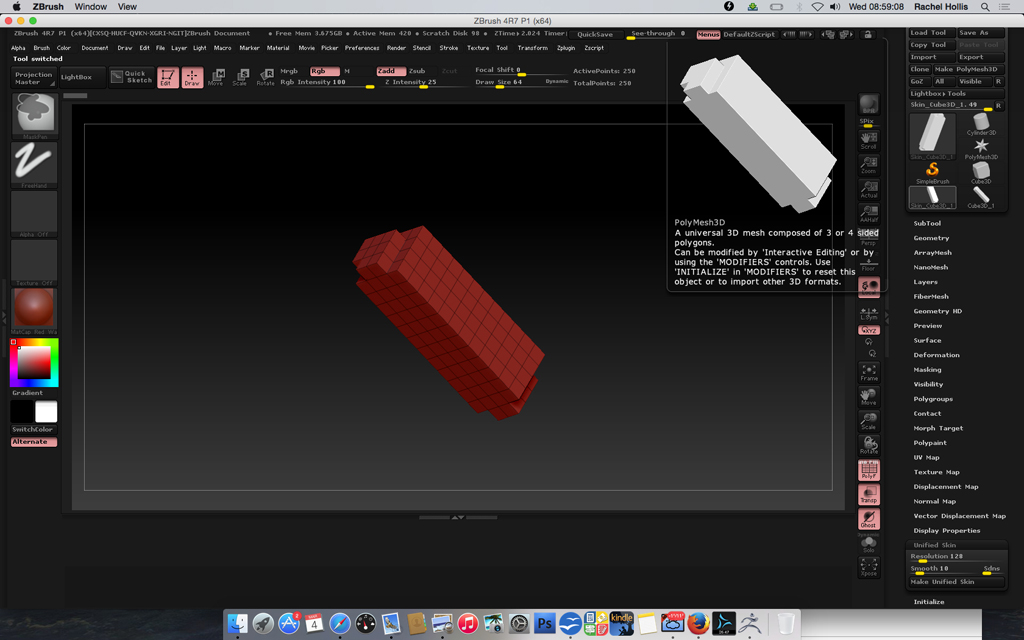The image size is (1024, 640).
Task: Toggle Zadd mode
Action: click(391, 71)
